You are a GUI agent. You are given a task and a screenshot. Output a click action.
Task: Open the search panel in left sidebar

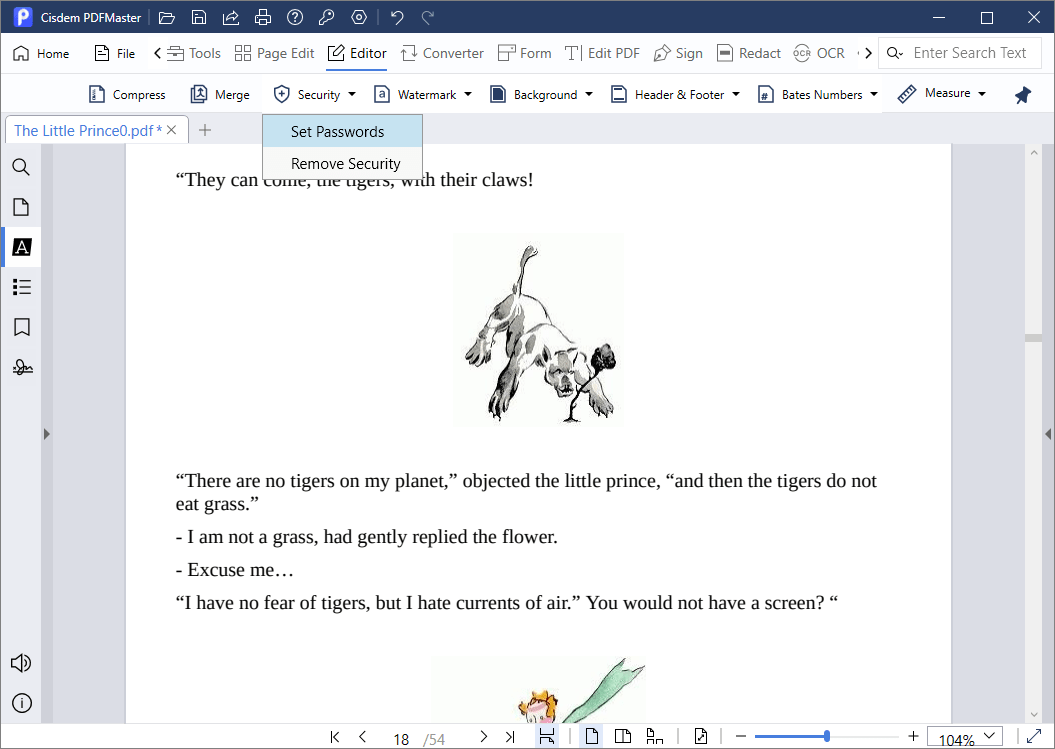coord(22,167)
